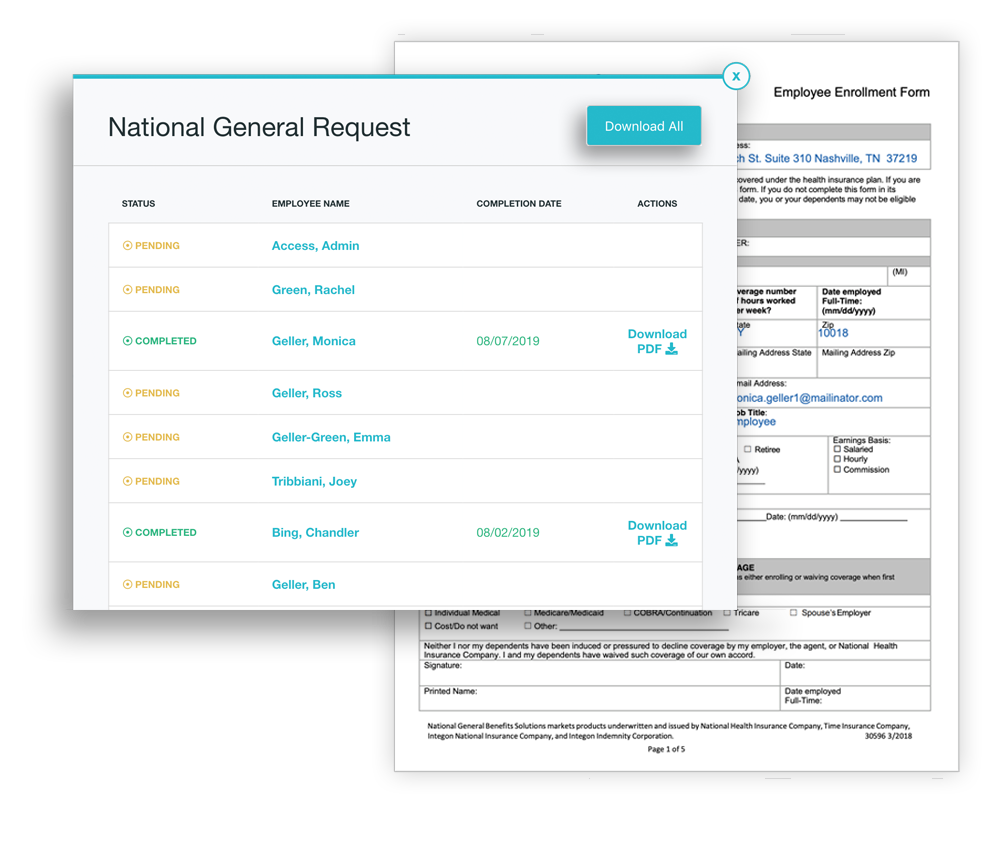This screenshot has height=864, width=1008.
Task: Open employee Geller, Ross
Action: point(307,393)
